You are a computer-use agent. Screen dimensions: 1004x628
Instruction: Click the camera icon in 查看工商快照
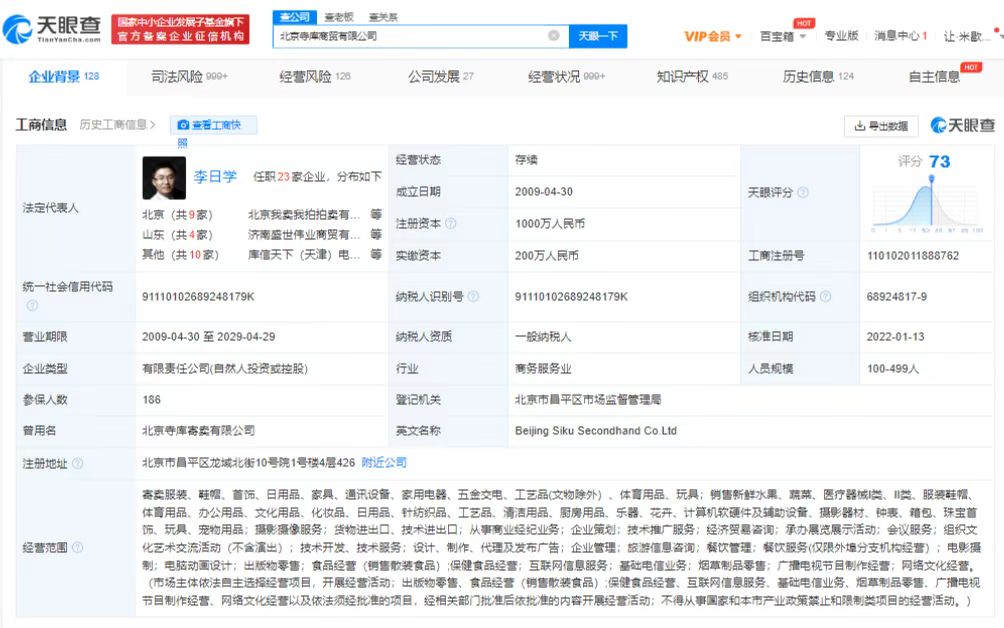pyautogui.click(x=183, y=125)
